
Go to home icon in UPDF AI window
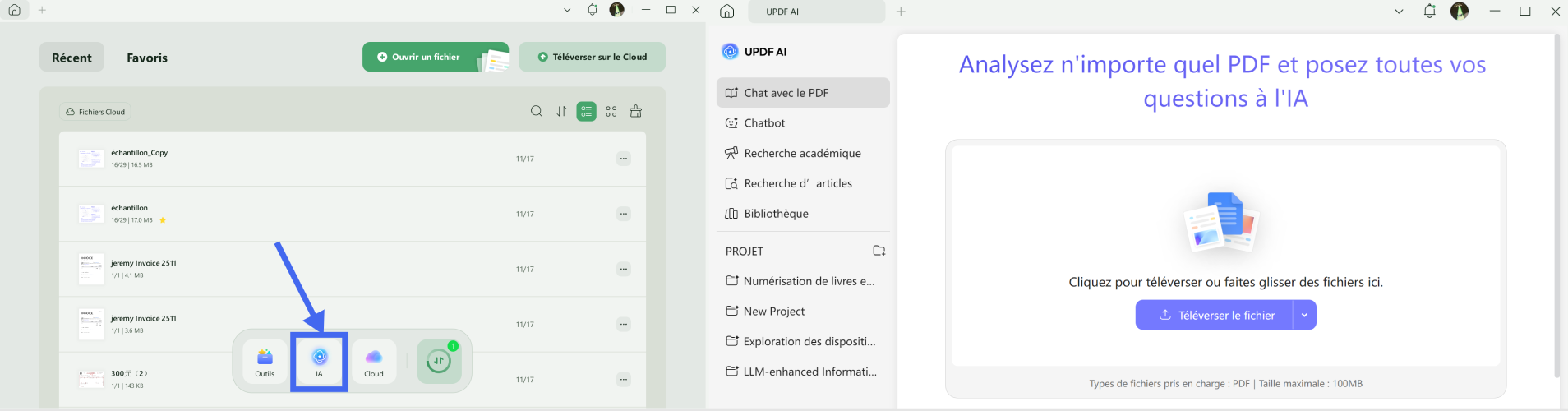[726, 12]
